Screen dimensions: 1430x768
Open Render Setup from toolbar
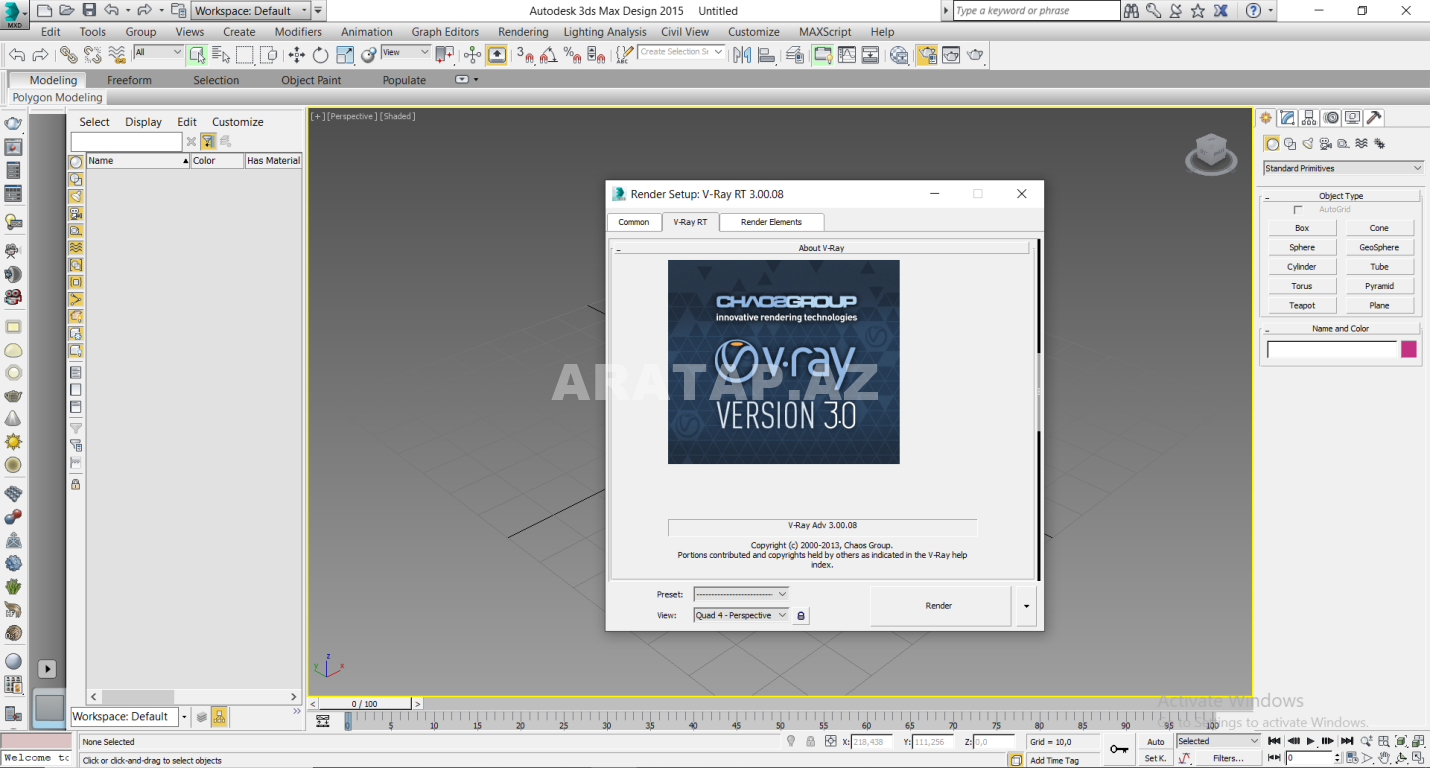tap(927, 55)
